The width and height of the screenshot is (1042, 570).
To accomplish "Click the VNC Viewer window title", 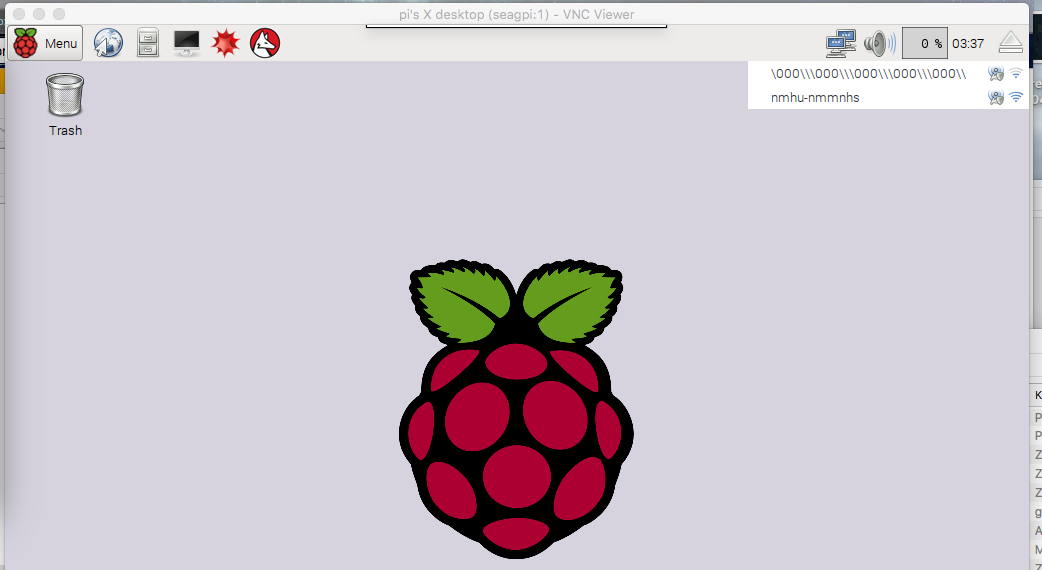I will point(516,14).
